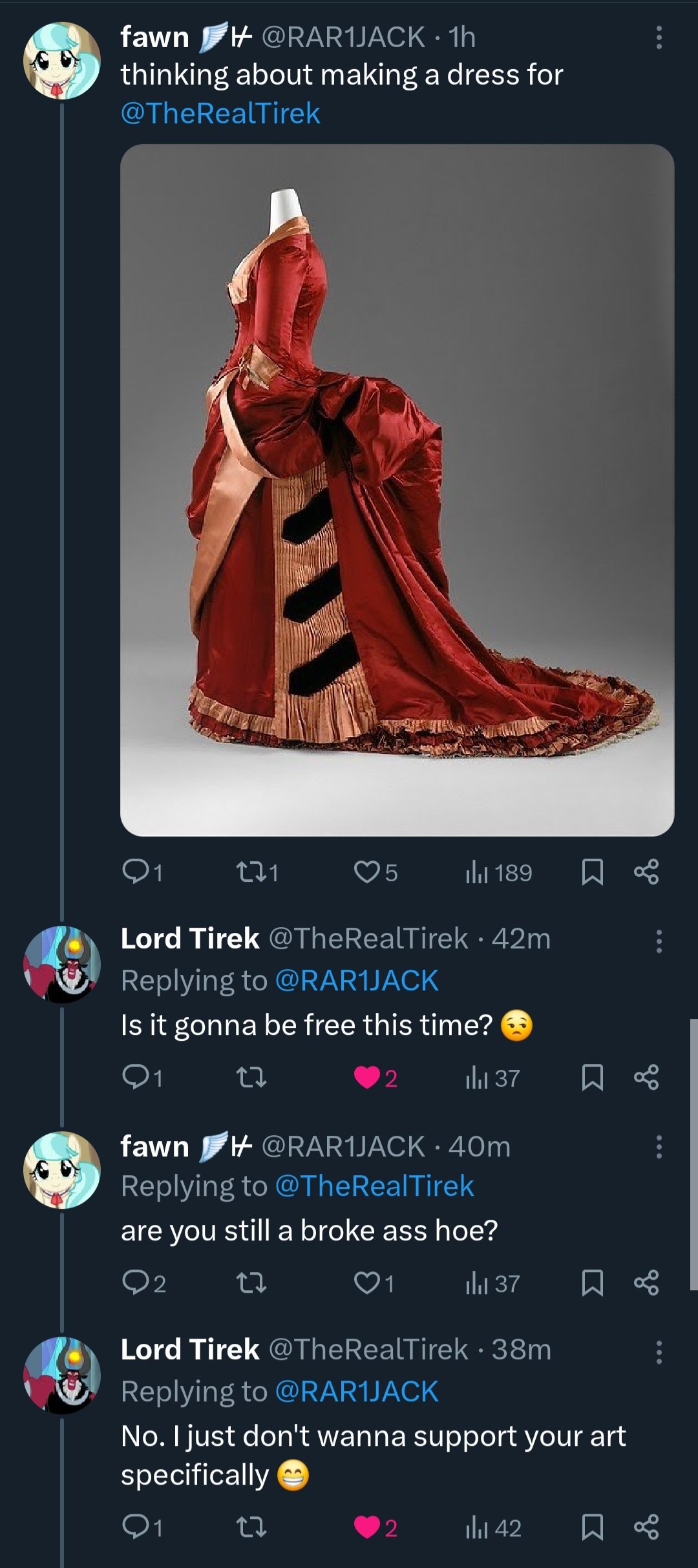The width and height of the screenshot is (698, 1568).
Task: Open more options on fawn's dress post
Action: pyautogui.click(x=659, y=37)
